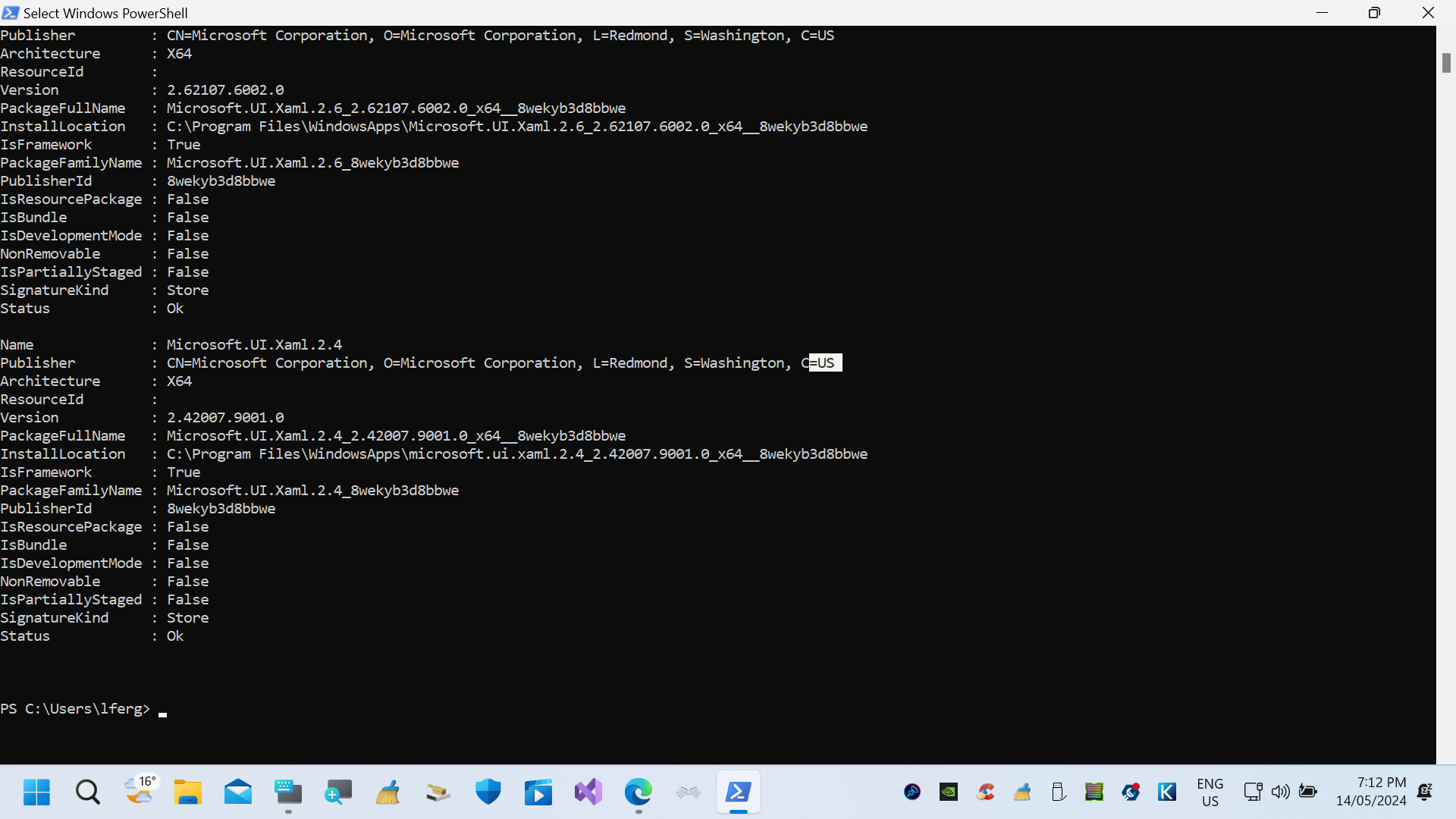Viewport: 1456px width, 819px height.
Task: Open the magnifier screen app on taskbar
Action: [x=338, y=792]
